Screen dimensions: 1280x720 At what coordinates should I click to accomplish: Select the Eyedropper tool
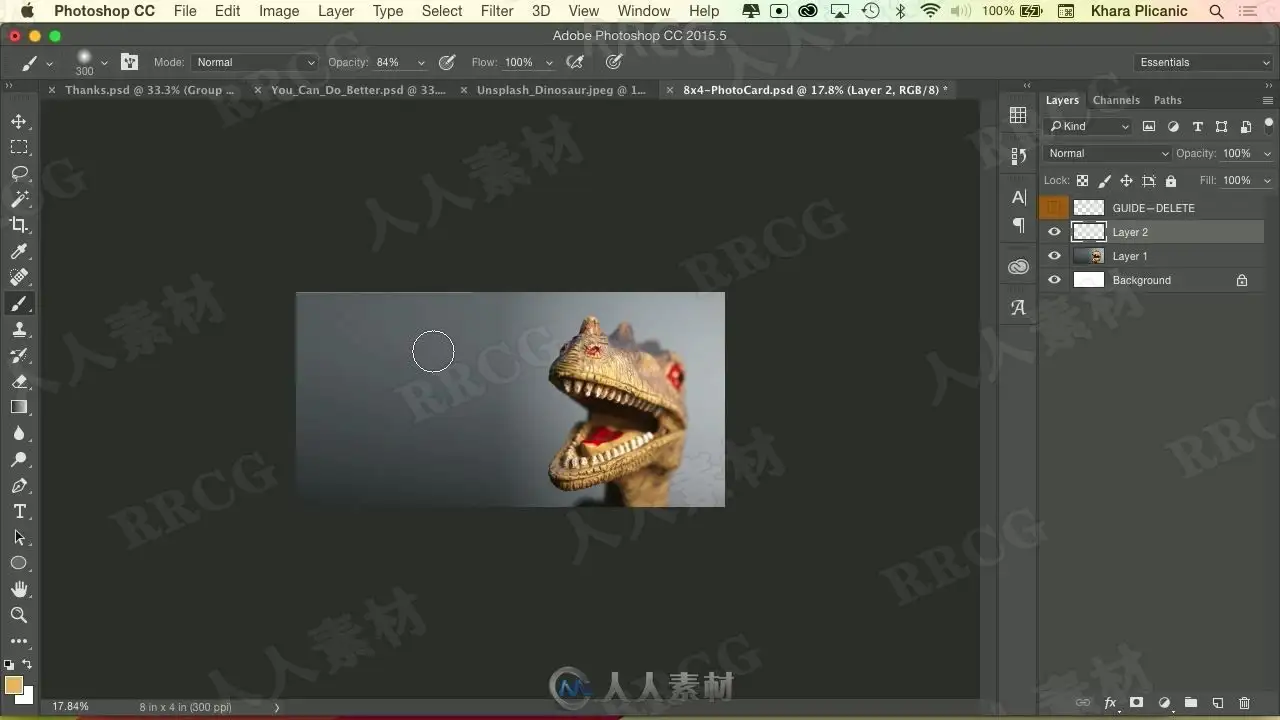[19, 251]
